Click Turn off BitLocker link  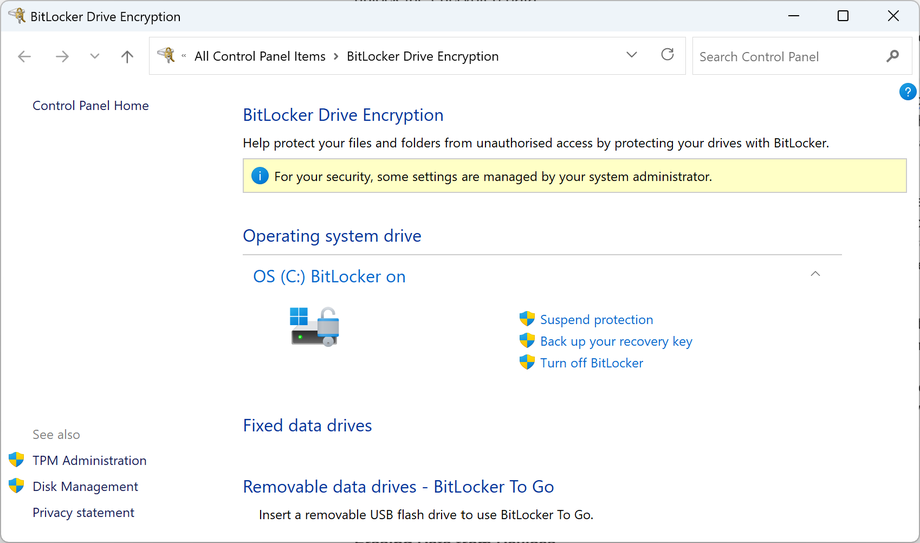pos(591,363)
